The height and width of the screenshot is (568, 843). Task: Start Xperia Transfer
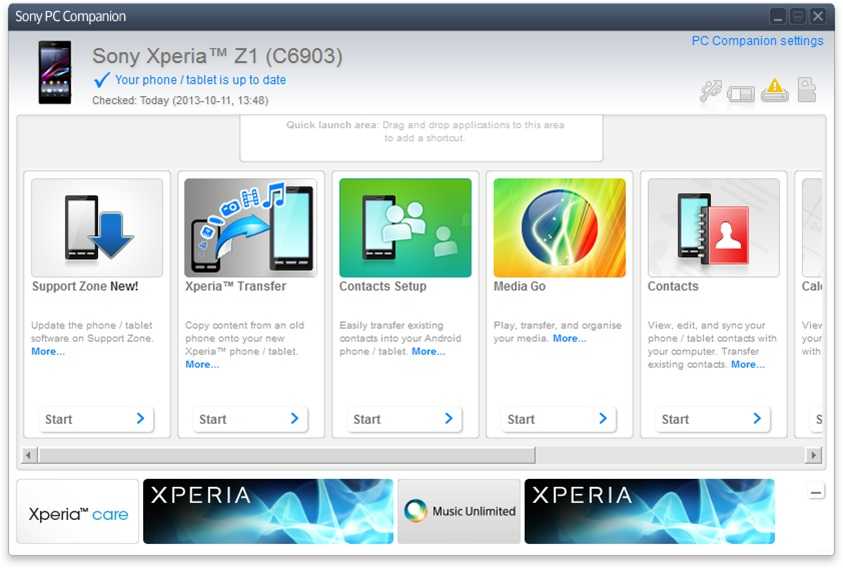tap(251, 419)
